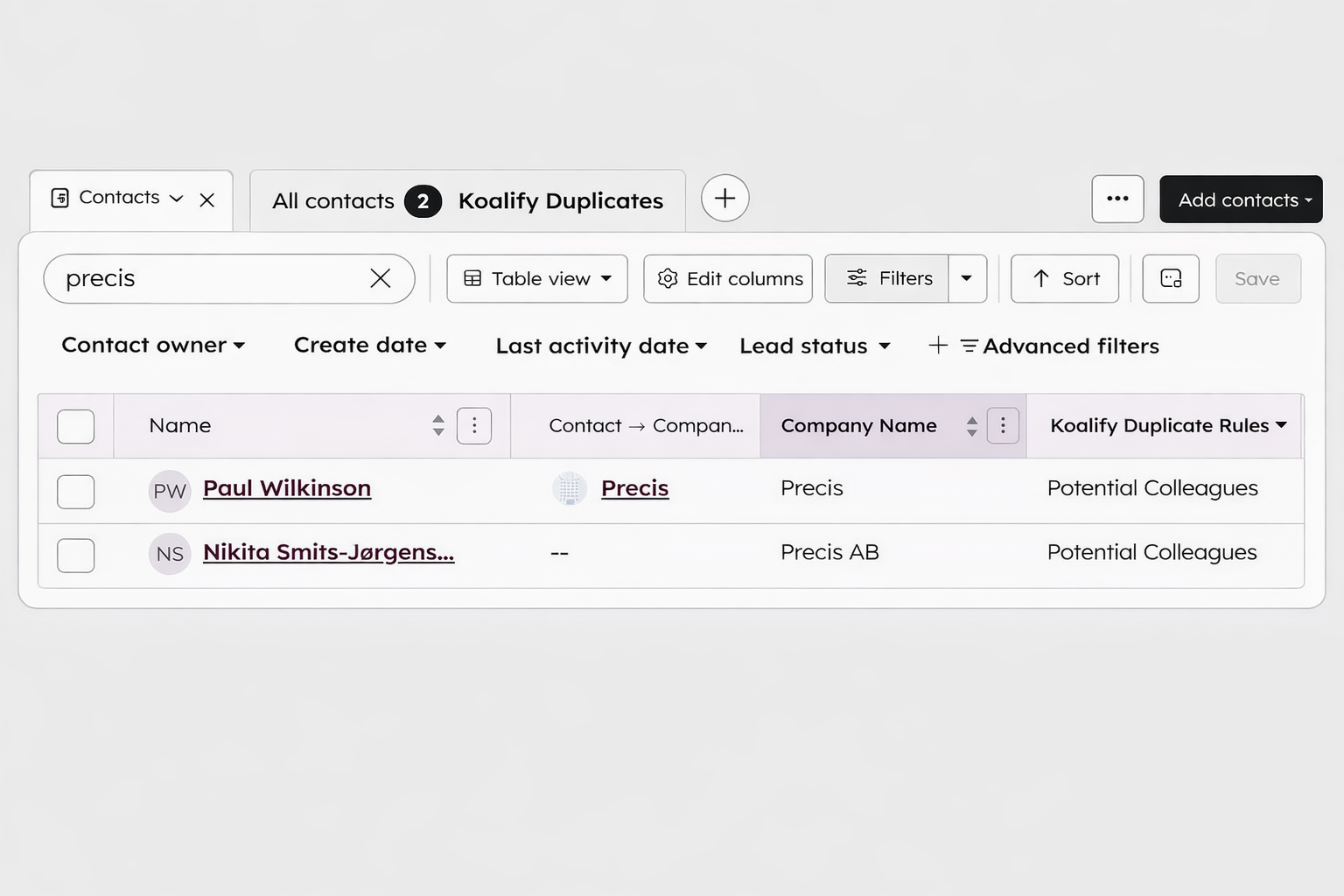1344x896 pixels.
Task: Close the Contacts tab
Action: (x=207, y=200)
